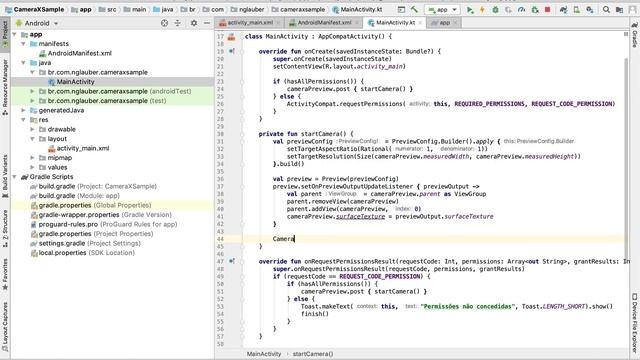Image resolution: width=640 pixels, height=360 pixels.
Task: Open Device File Explorer sidebar
Action: point(635,322)
